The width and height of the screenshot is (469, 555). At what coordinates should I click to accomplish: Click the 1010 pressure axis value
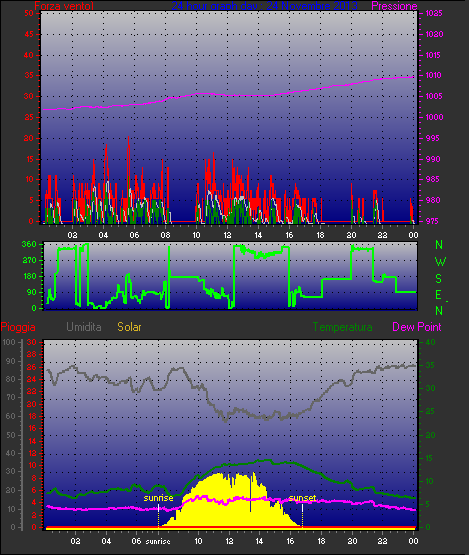433,75
